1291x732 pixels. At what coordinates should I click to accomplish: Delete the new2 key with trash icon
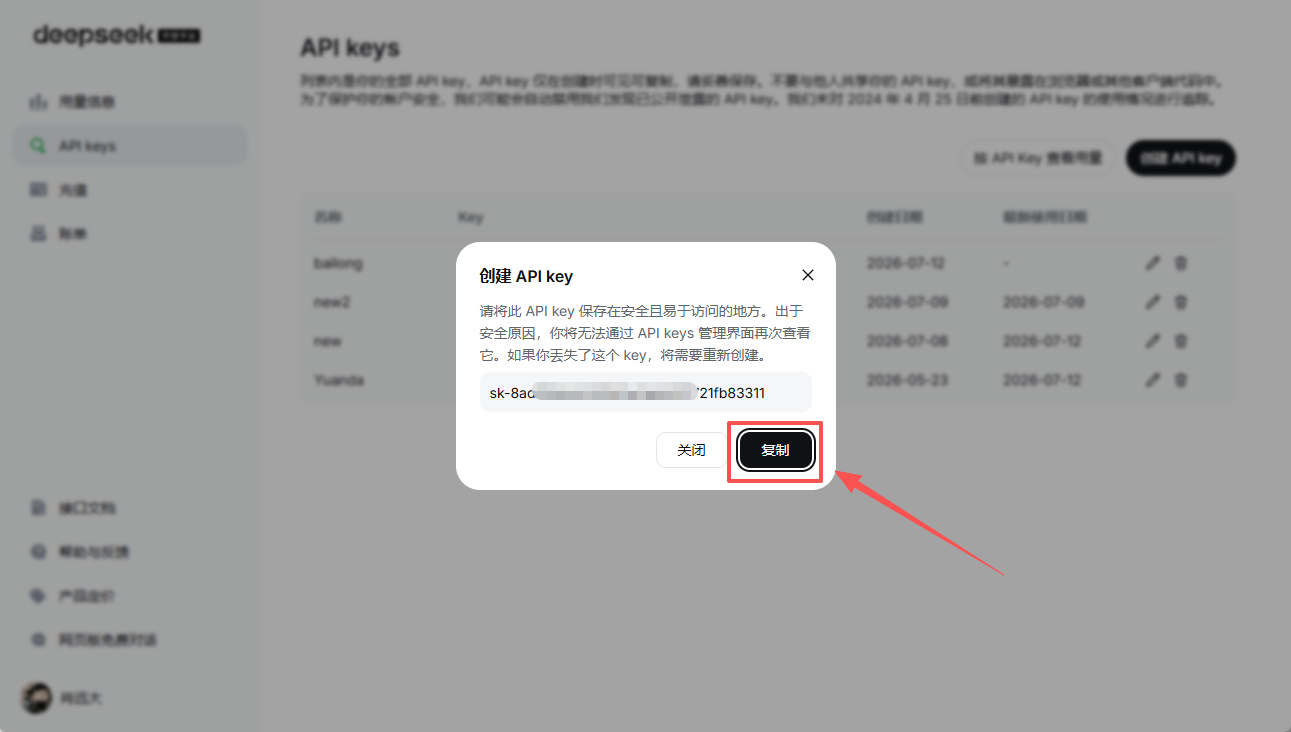tap(1181, 301)
